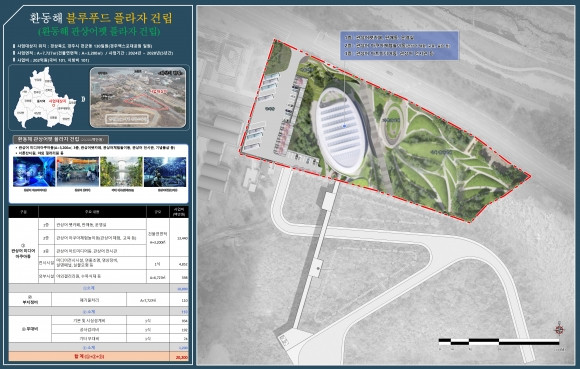580x369 pixels.
Task: Click the white regional map of Gyeongju
Action: pos(45,98)
